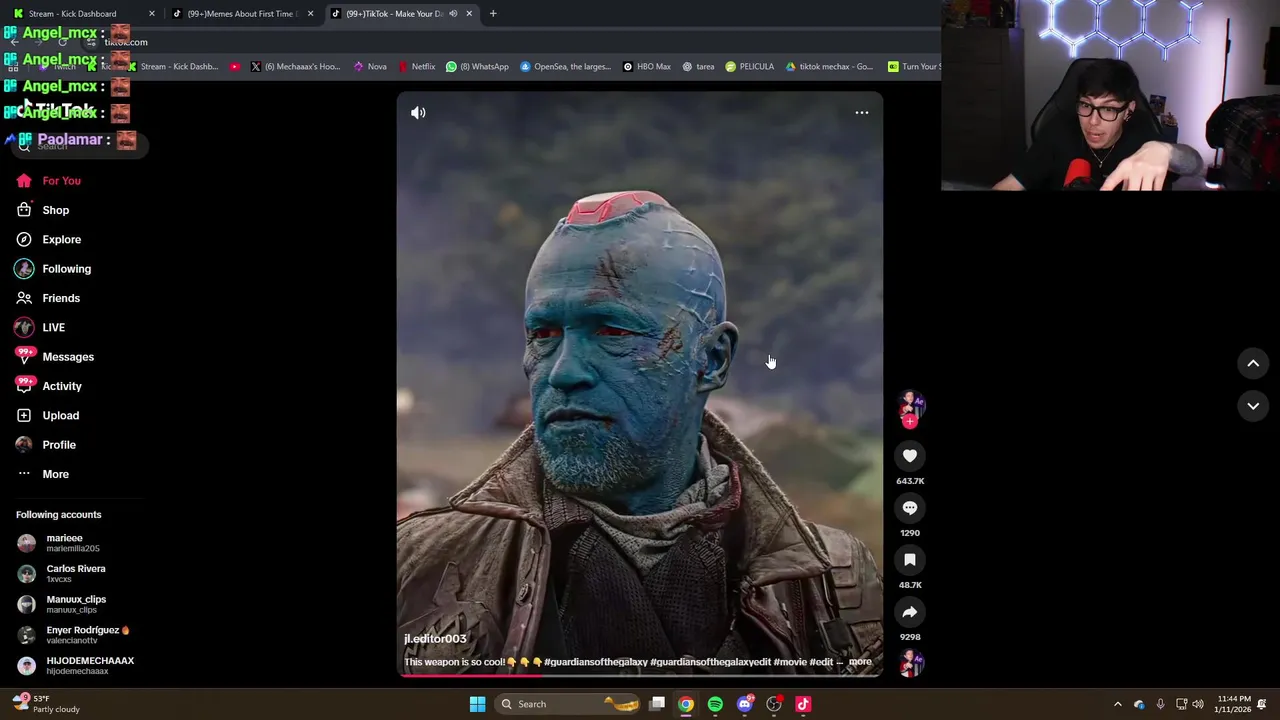Open the Windows Start menu

[477, 704]
